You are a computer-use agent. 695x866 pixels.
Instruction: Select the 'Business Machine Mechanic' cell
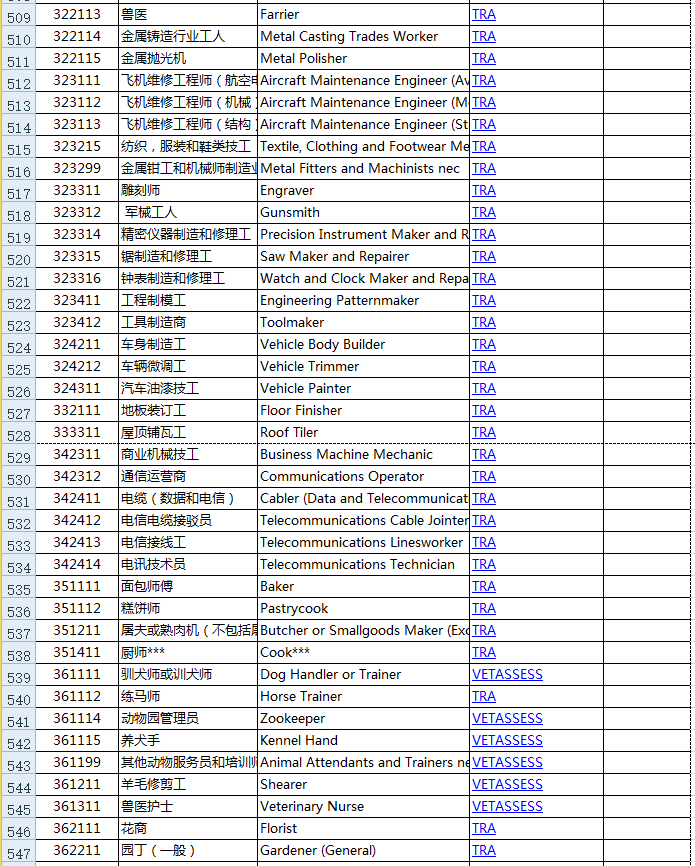click(x=364, y=455)
